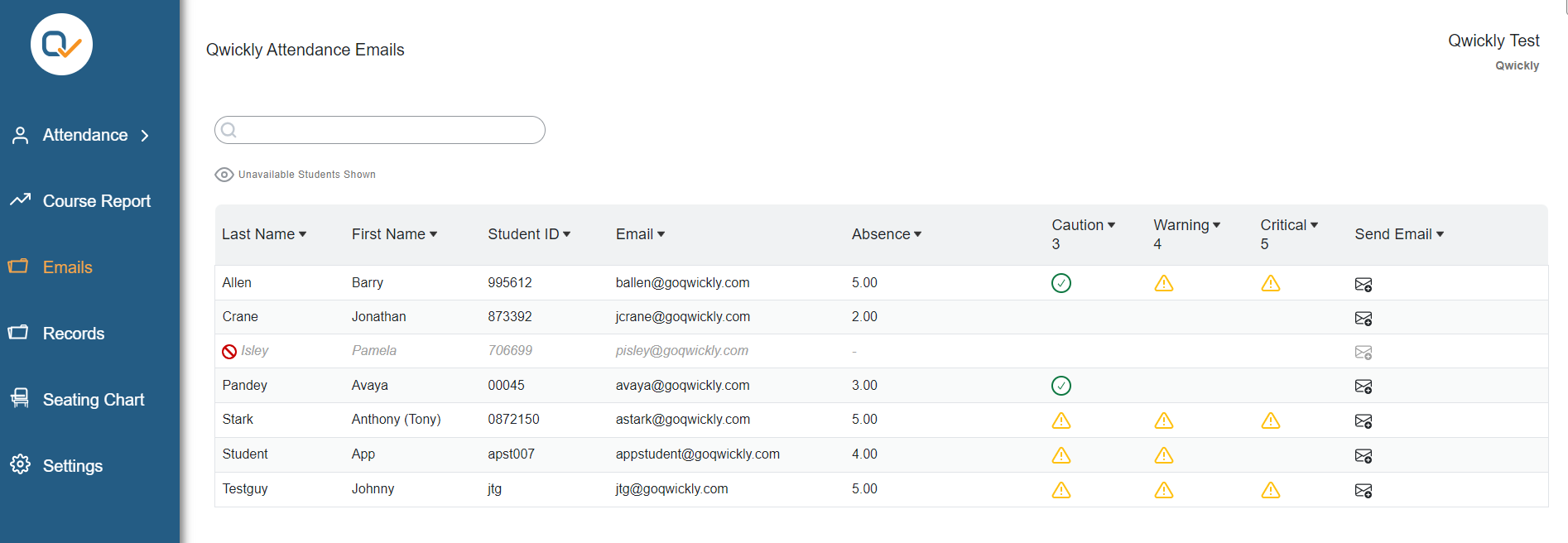1568x543 pixels.
Task: Sort by Email column
Action: pyautogui.click(x=640, y=234)
